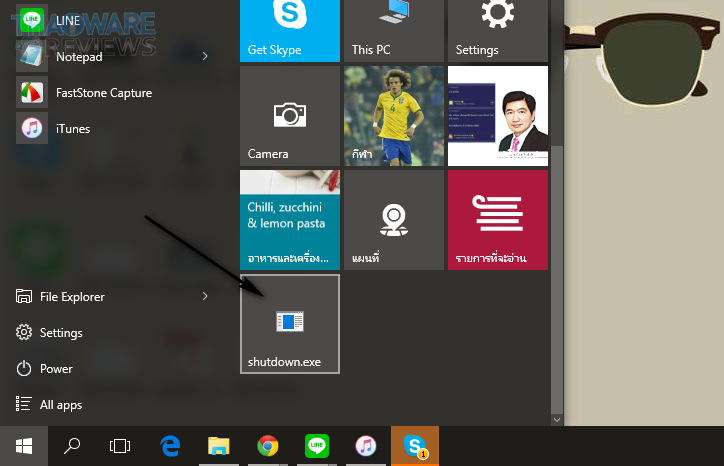Open the sports tile with the footballer photo

(394, 116)
